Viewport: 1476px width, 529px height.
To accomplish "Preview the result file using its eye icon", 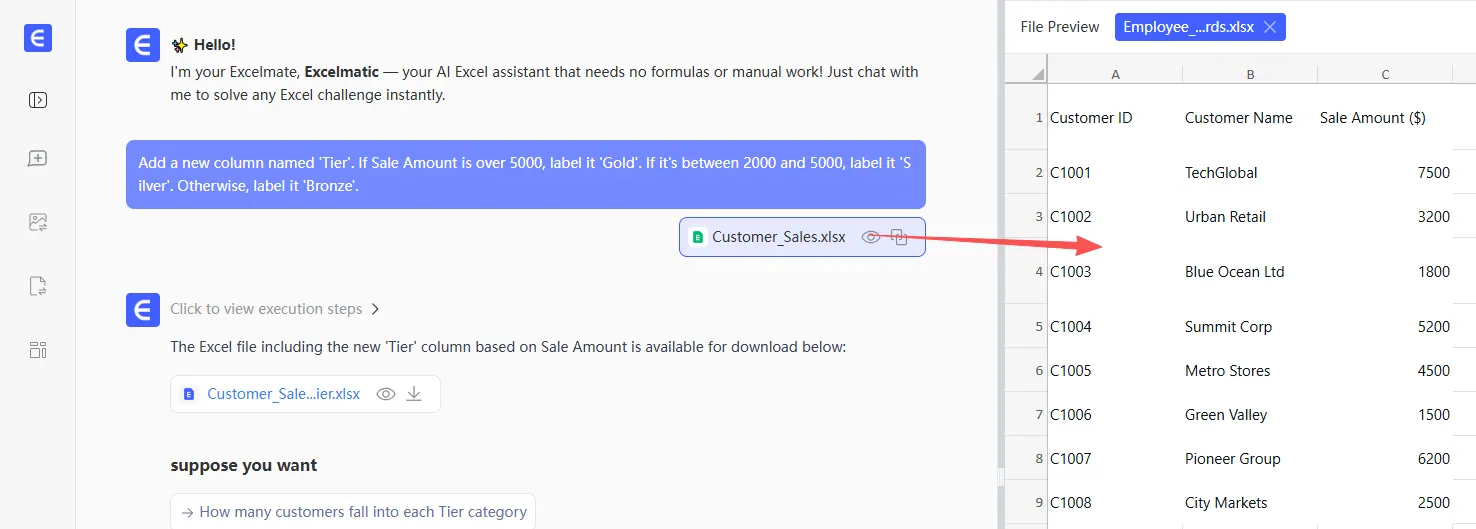I will pos(386,394).
